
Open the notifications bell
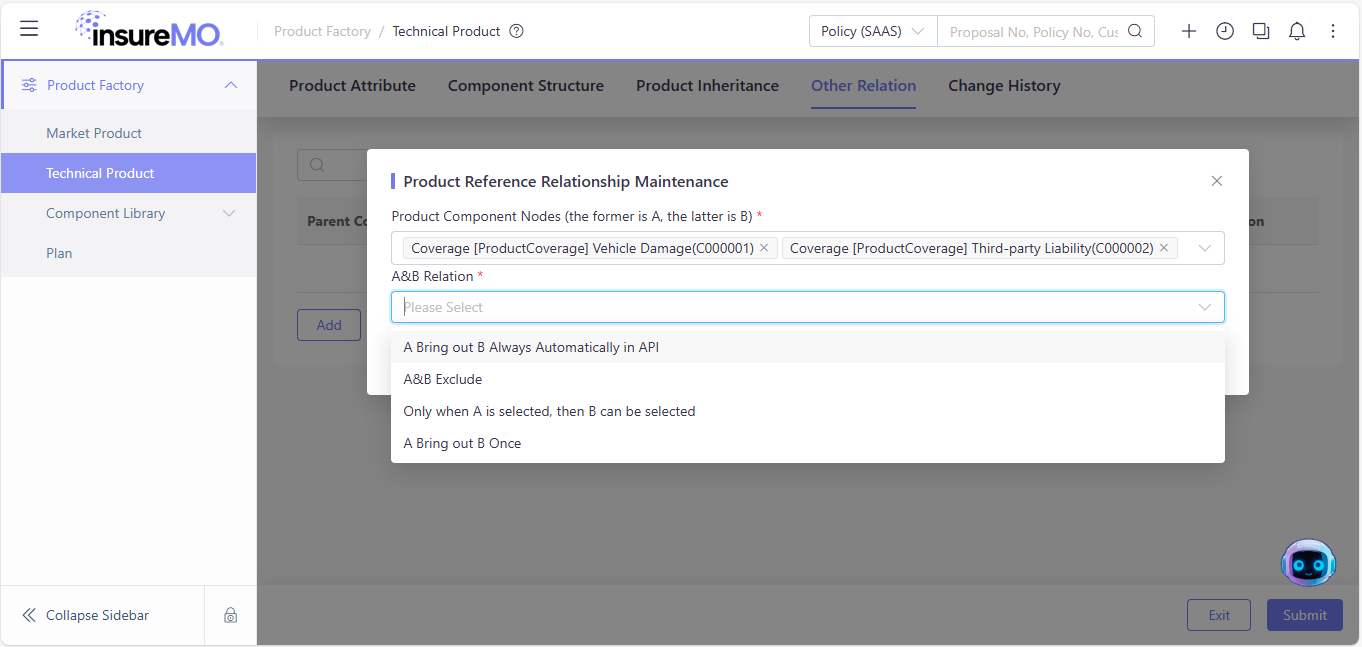1297,31
